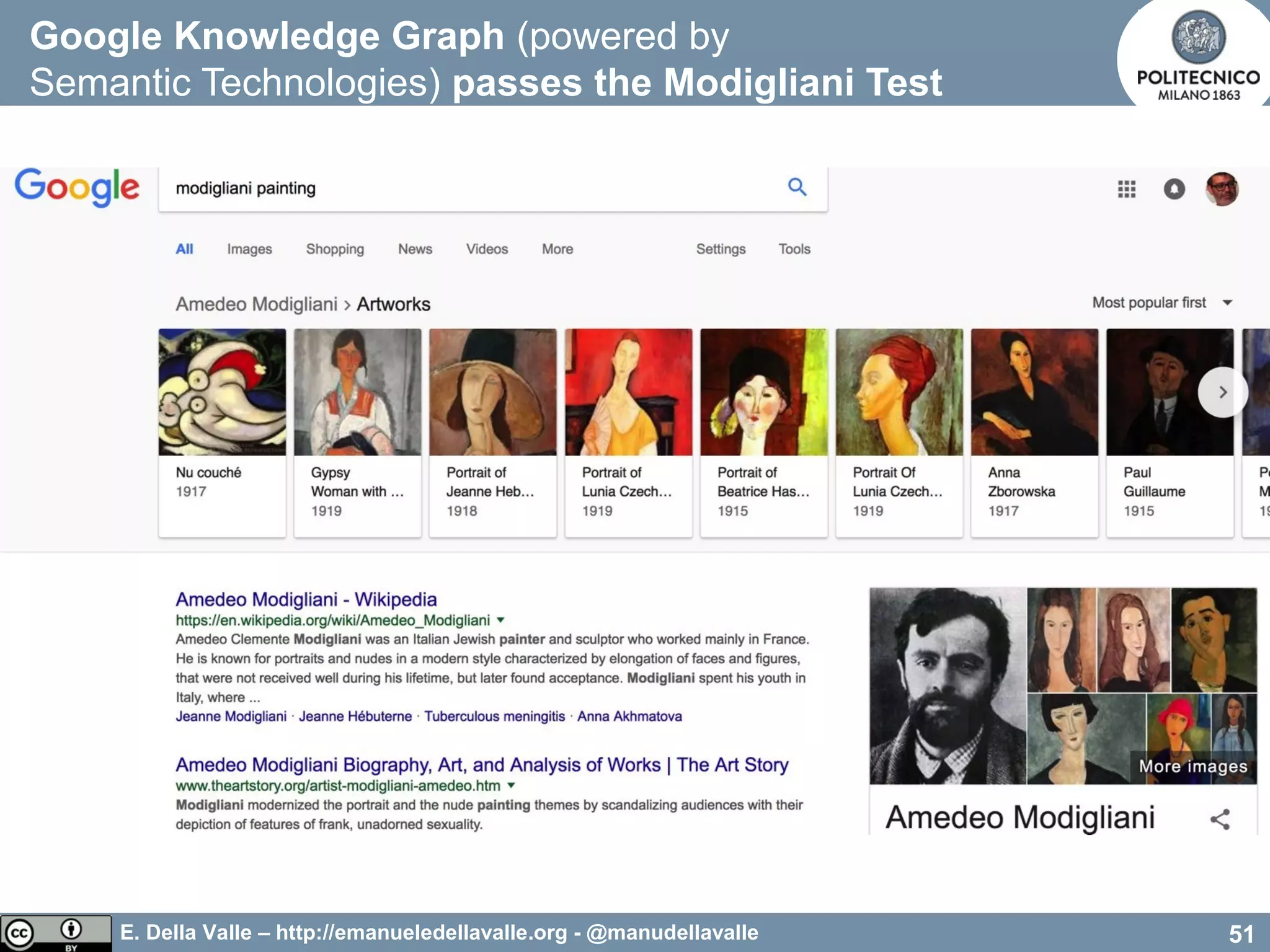Image resolution: width=1270 pixels, height=952 pixels.
Task: Open the Anna Zborowska 1917 card
Action: coord(1034,433)
